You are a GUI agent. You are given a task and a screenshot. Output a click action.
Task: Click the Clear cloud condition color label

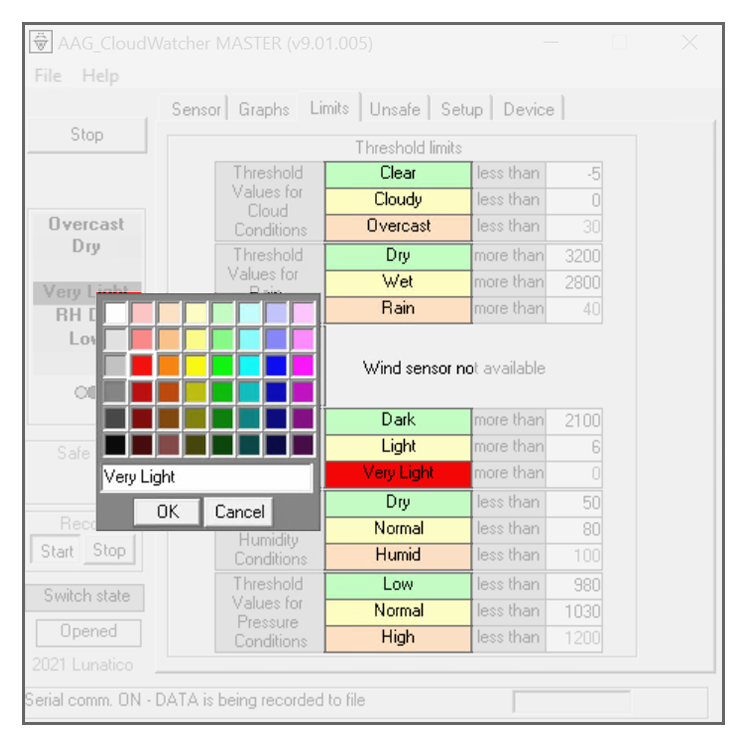point(398,174)
